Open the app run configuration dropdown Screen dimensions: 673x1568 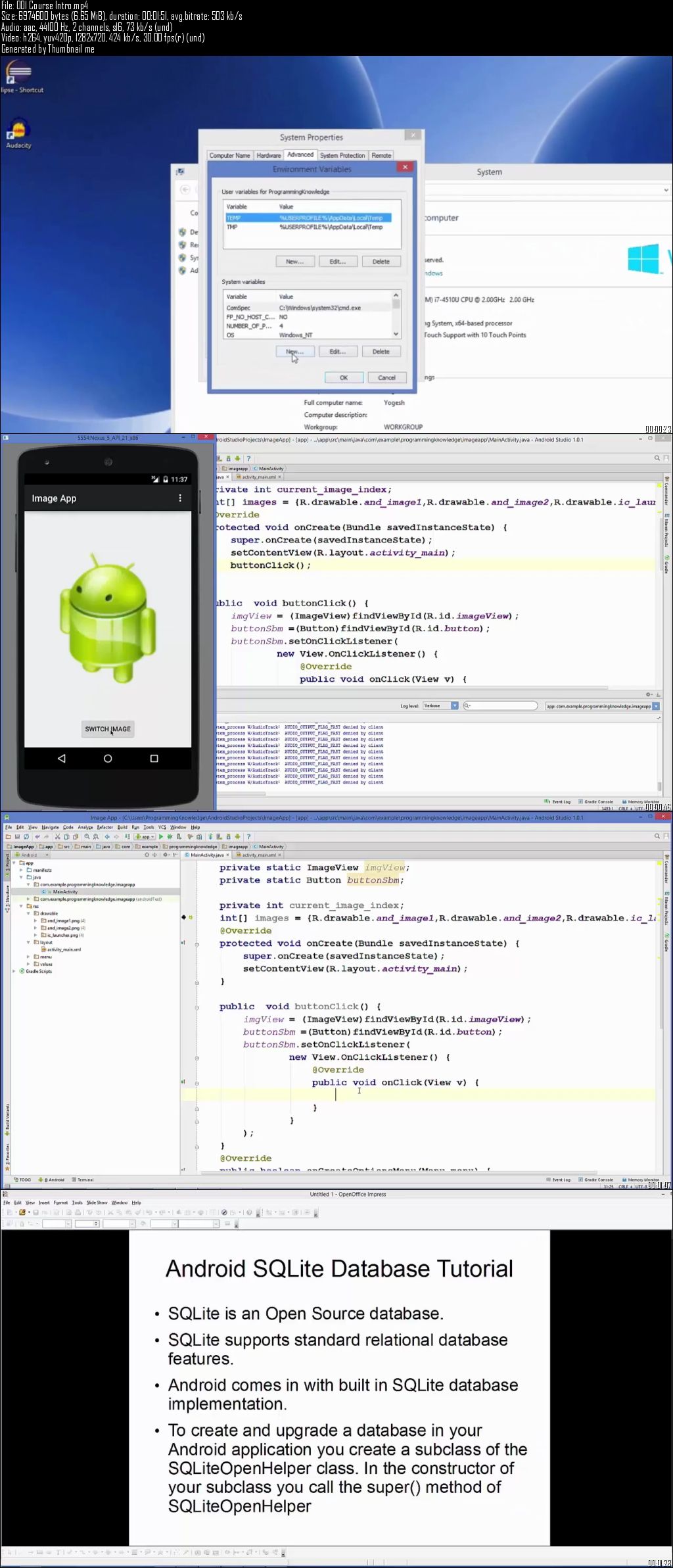(x=145, y=837)
